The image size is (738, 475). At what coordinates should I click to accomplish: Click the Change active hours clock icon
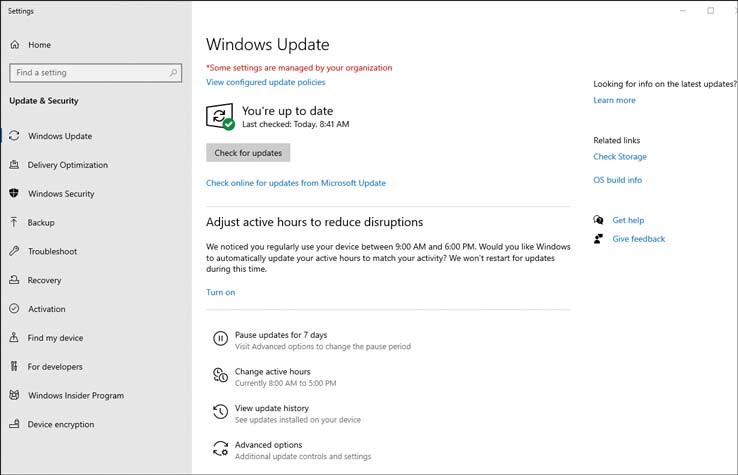click(x=220, y=375)
